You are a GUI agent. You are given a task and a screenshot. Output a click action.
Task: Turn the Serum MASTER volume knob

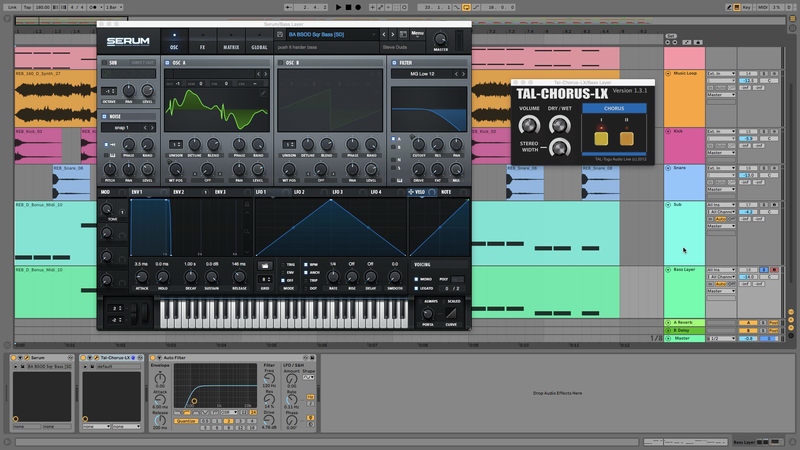pos(440,39)
